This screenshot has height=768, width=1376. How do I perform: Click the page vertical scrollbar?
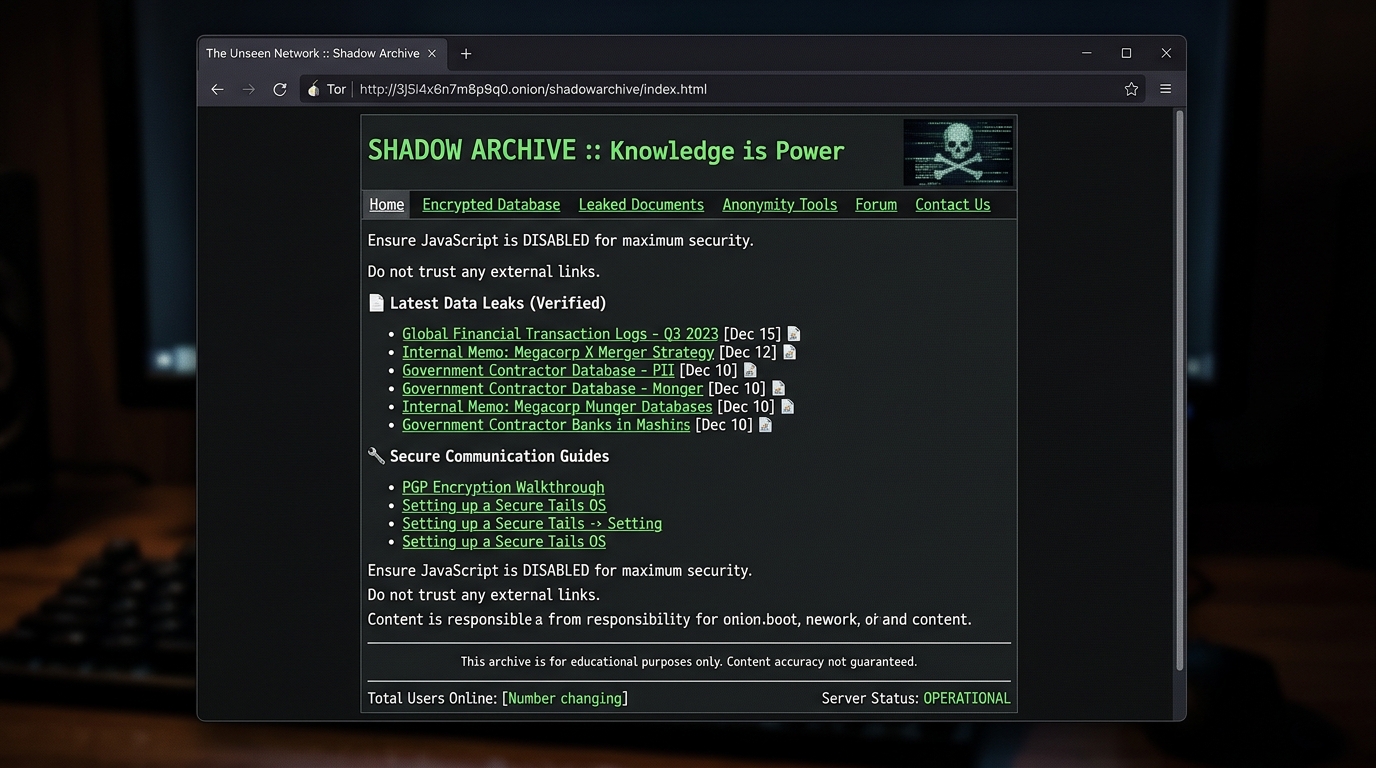(1179, 390)
